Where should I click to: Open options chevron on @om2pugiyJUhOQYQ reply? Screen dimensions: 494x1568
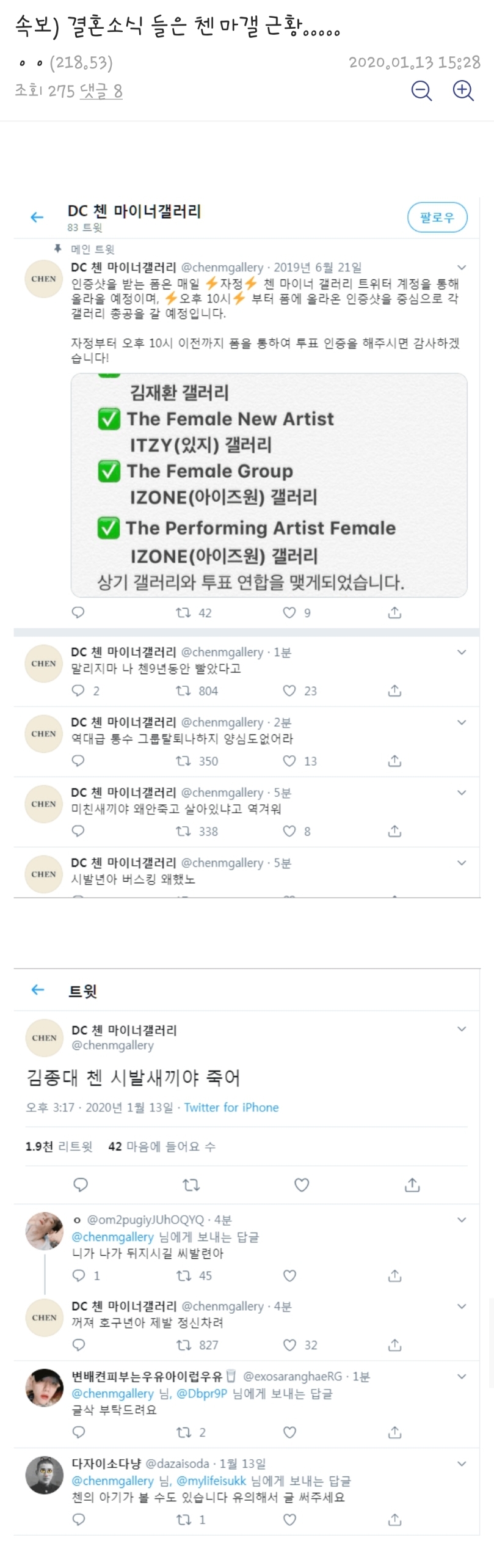[462, 1220]
